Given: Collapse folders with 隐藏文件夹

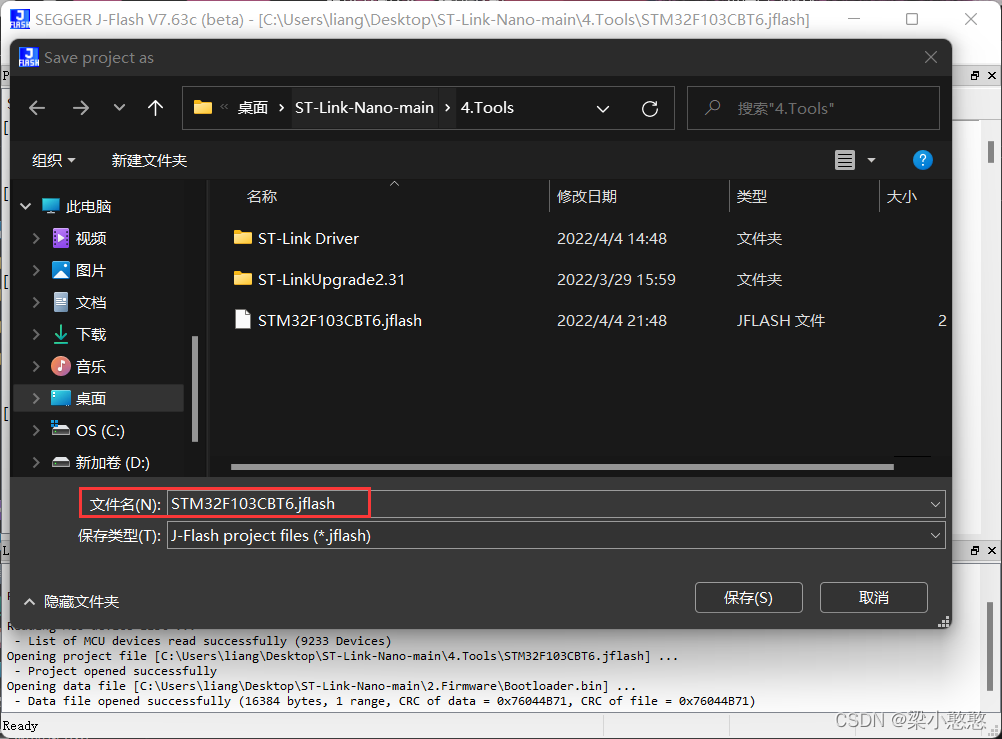Looking at the screenshot, I should pyautogui.click(x=72, y=602).
